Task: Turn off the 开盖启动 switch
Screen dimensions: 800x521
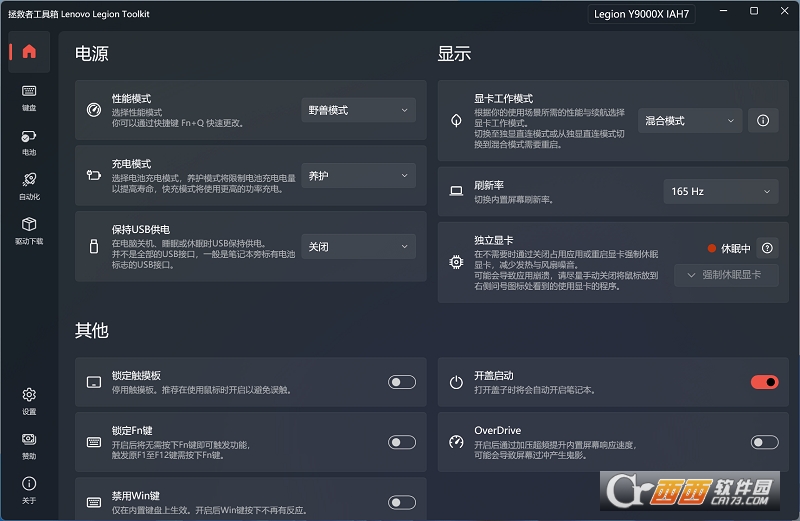Action: coord(764,382)
